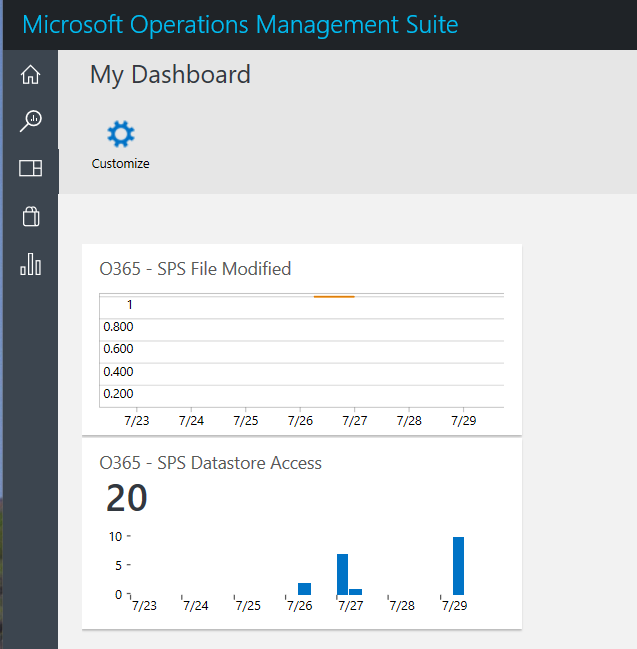The image size is (637, 649).
Task: Click the orange line in File Modified chart
Action: [x=334, y=297]
